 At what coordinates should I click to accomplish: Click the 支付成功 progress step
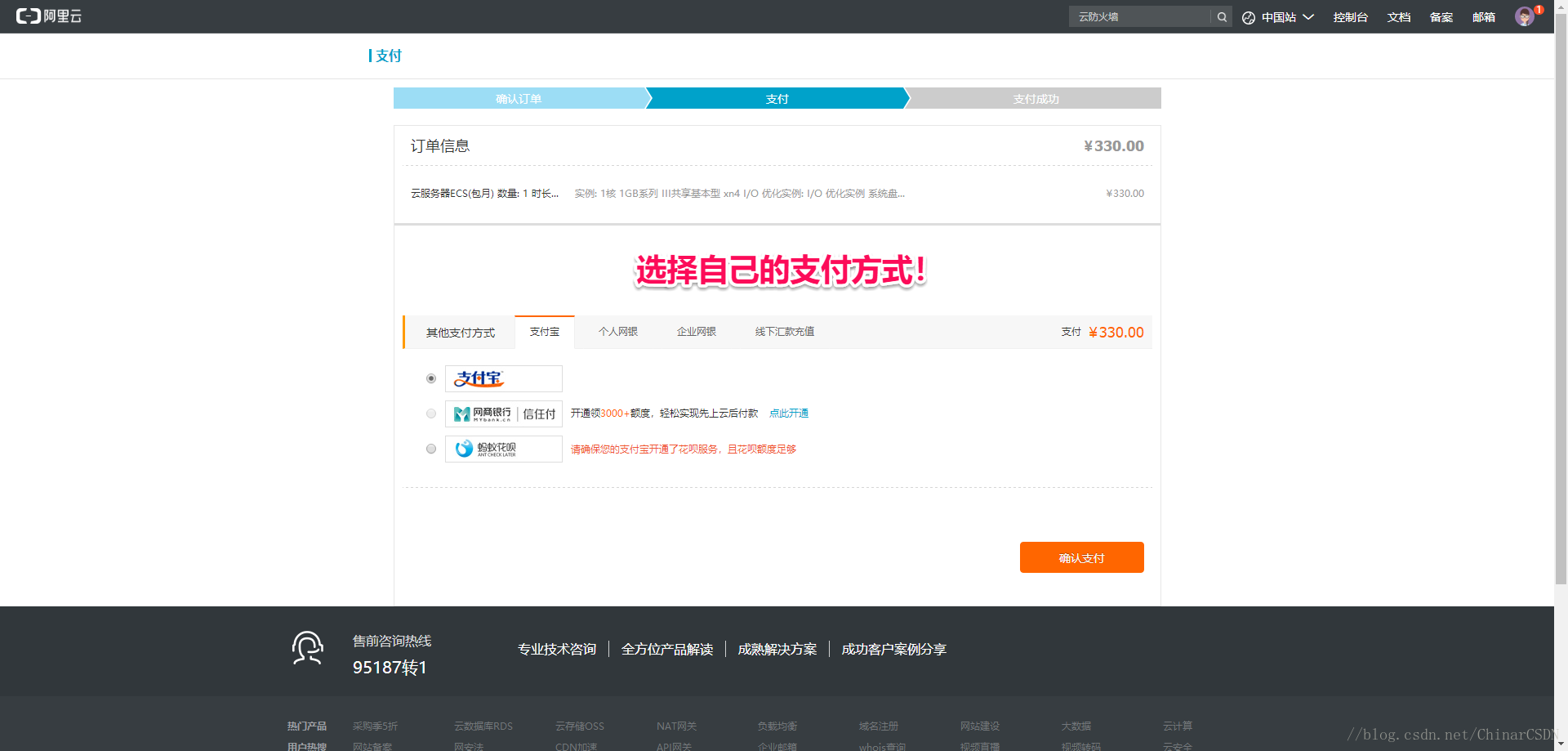(1036, 98)
